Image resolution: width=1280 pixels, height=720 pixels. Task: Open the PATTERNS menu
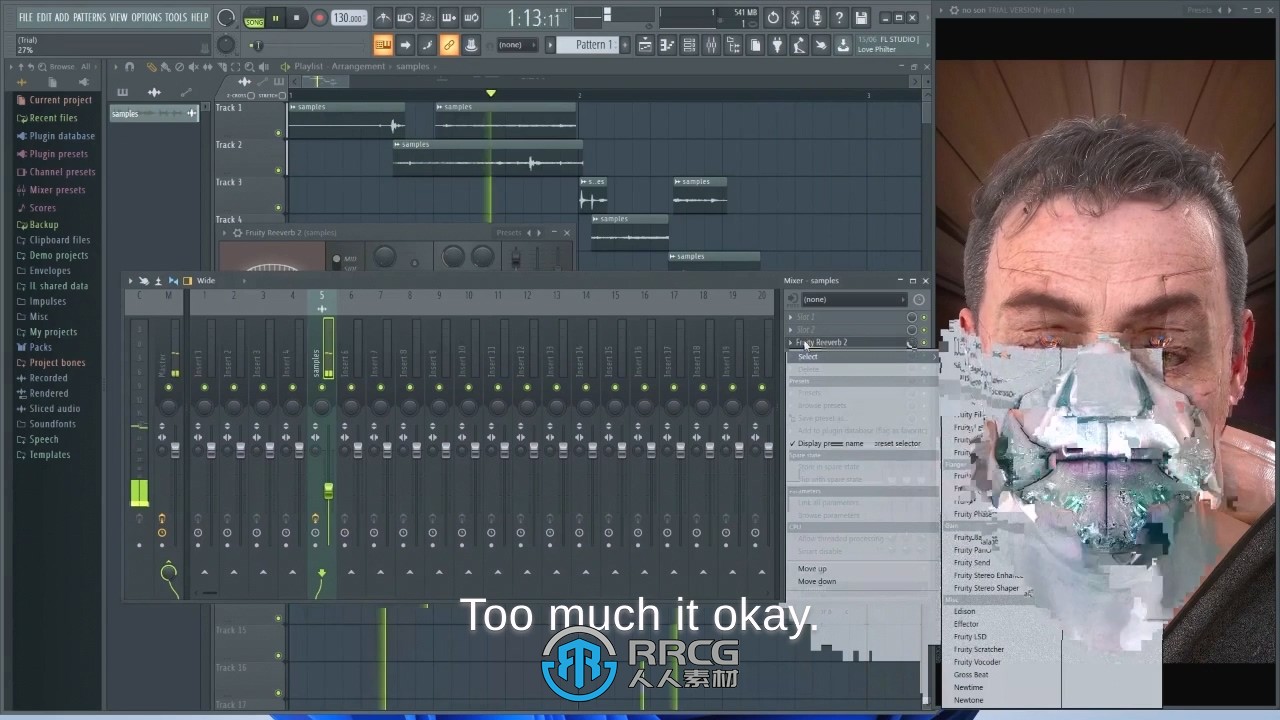click(90, 17)
